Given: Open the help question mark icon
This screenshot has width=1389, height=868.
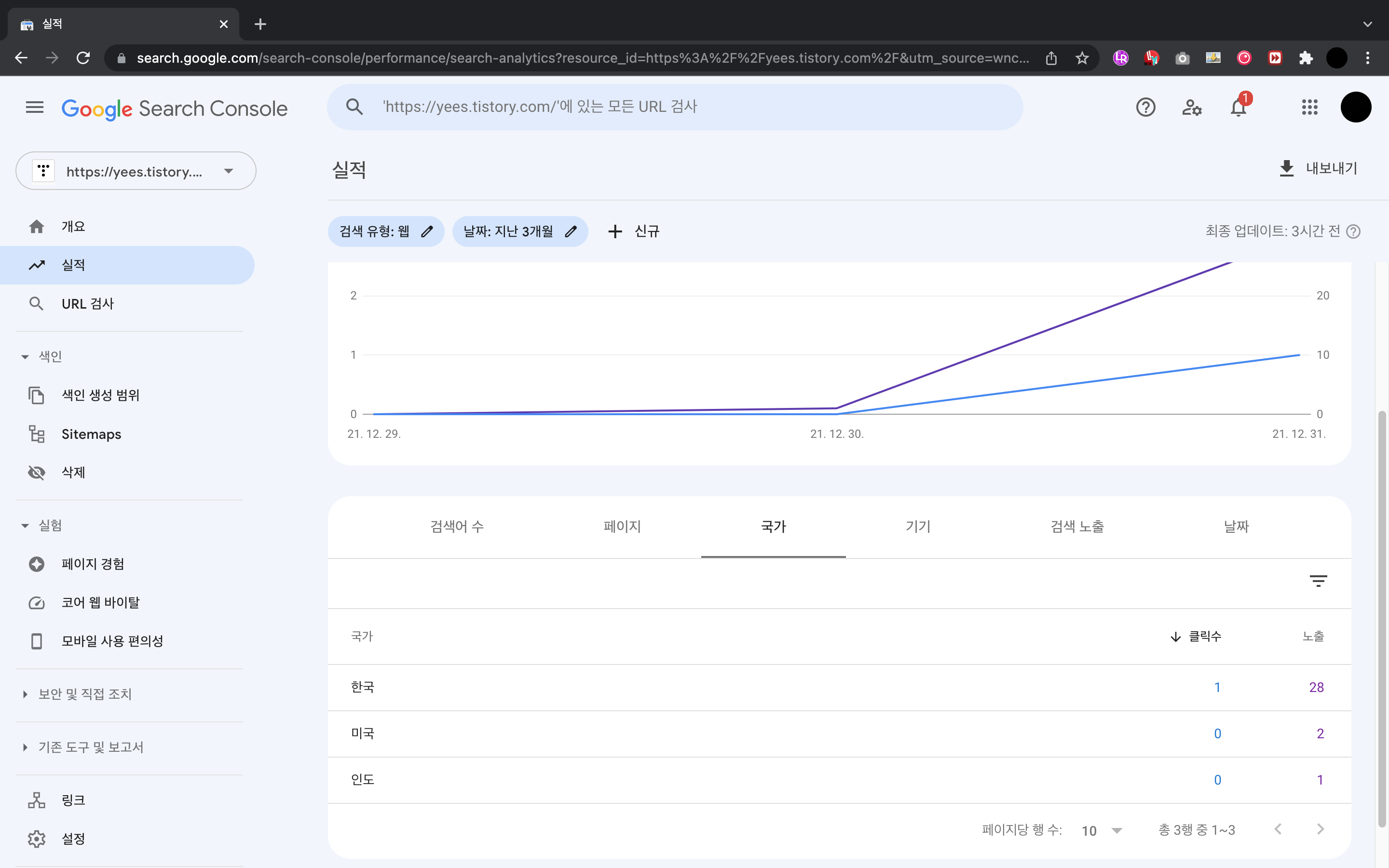Looking at the screenshot, I should click(x=1145, y=108).
